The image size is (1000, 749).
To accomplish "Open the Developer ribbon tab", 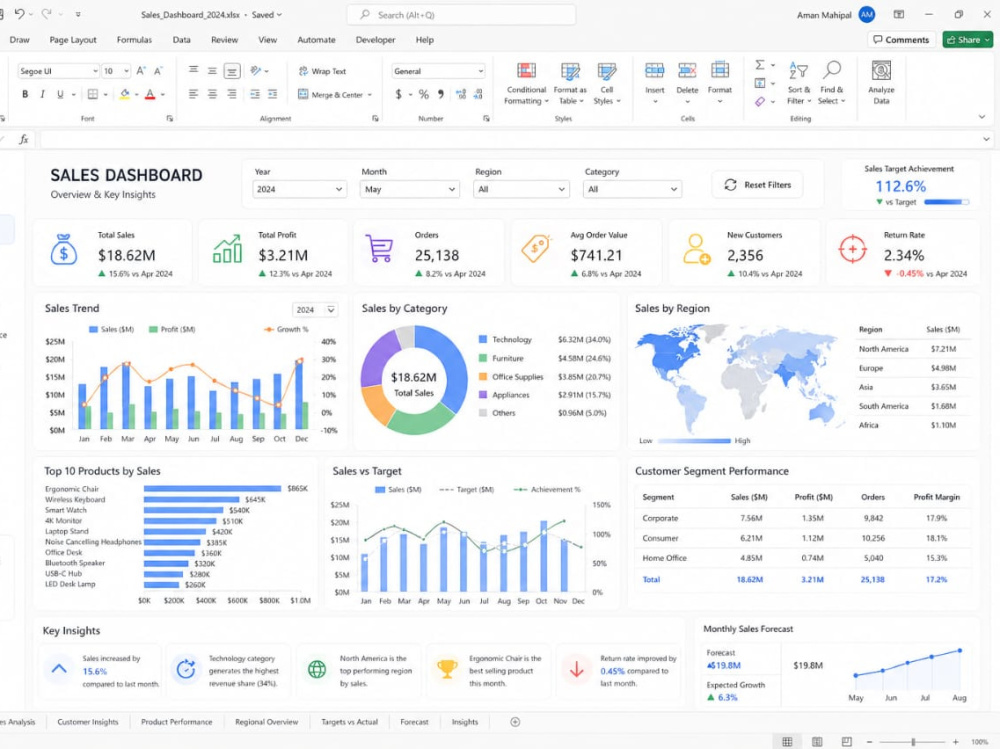I will [x=375, y=40].
